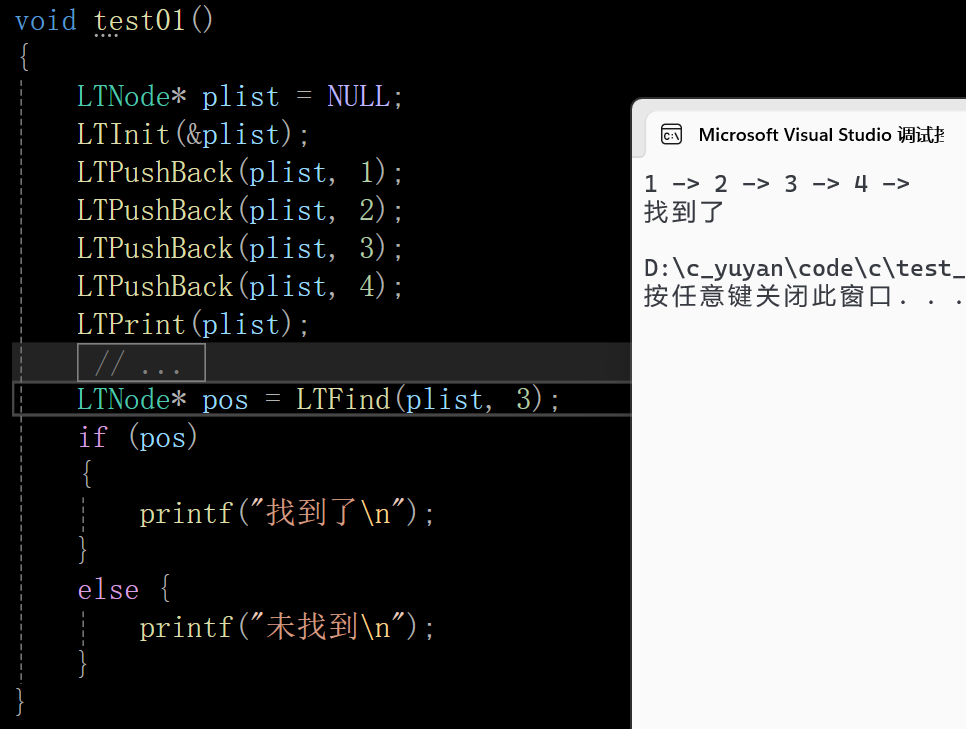This screenshot has width=966, height=729.
Task: Click the printf("未找到\n") line
Action: (287, 628)
